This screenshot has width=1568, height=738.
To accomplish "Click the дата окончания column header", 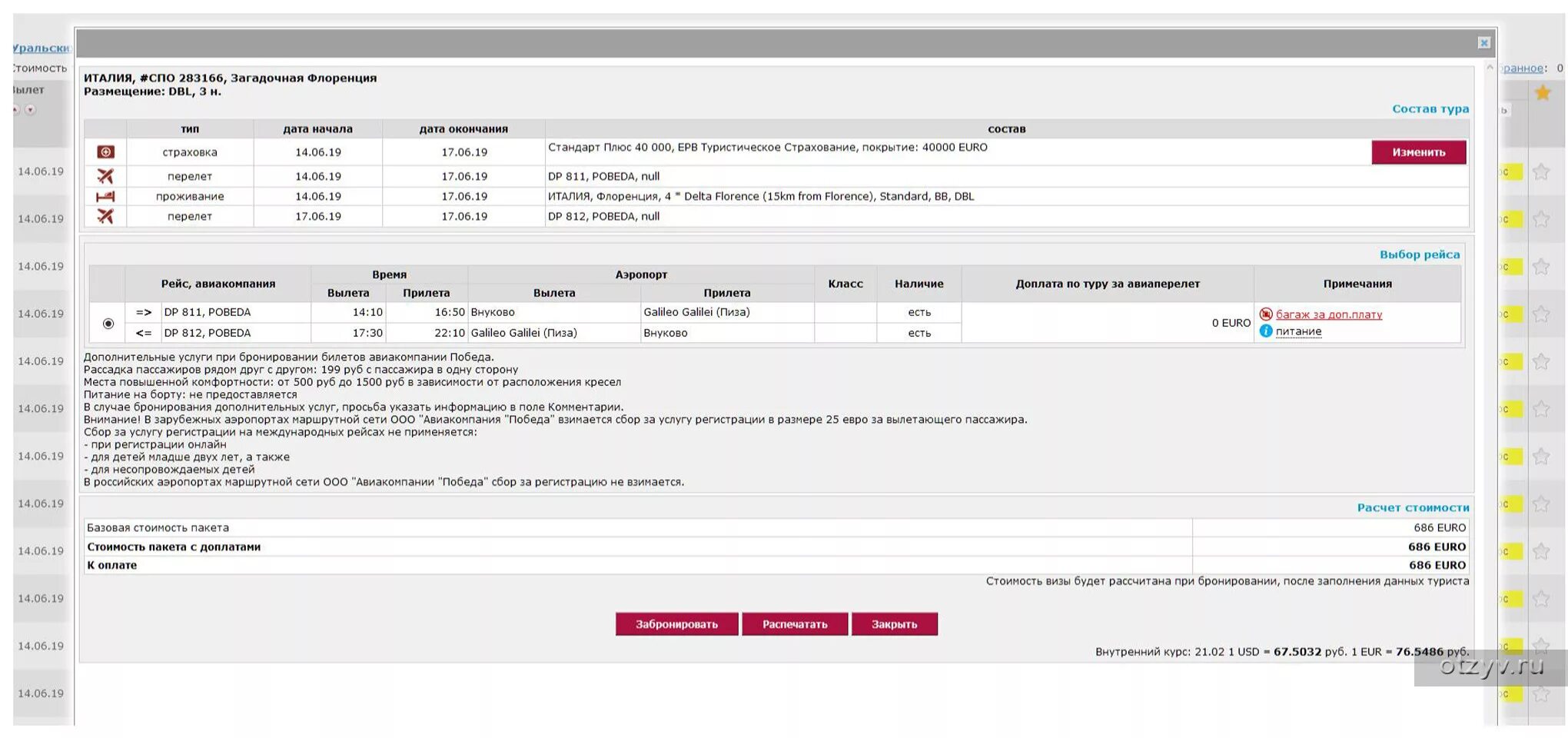I will click(x=463, y=128).
